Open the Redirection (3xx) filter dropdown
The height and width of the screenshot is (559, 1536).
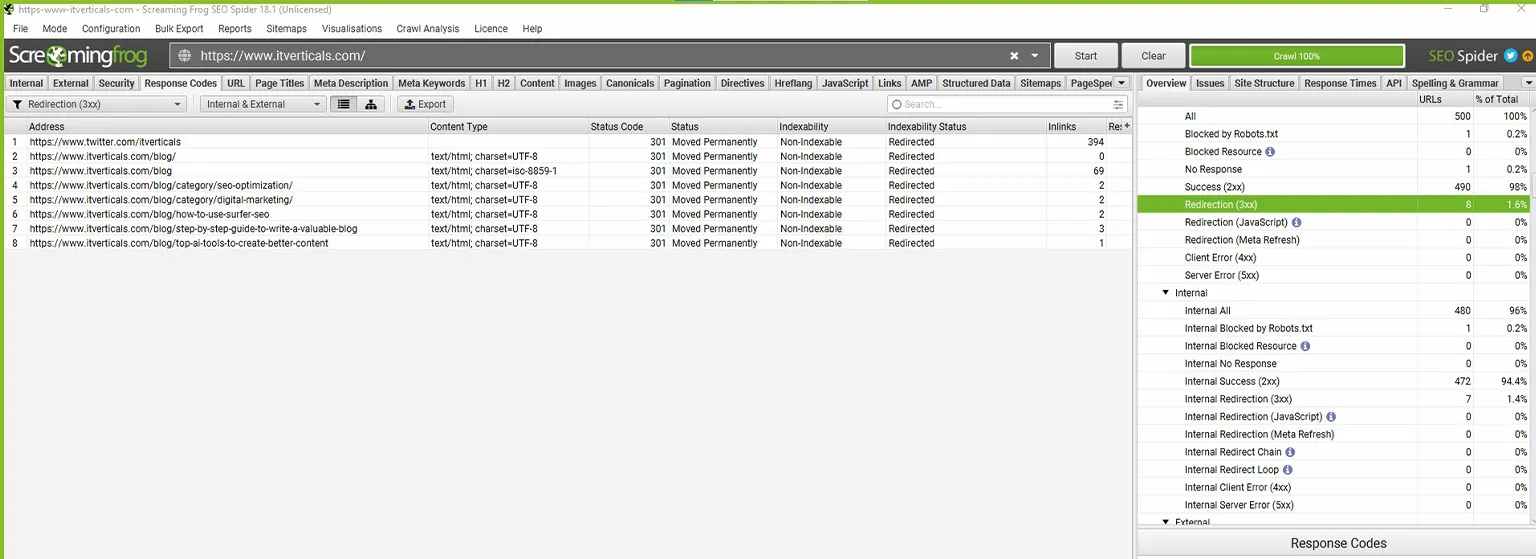pyautogui.click(x=97, y=104)
